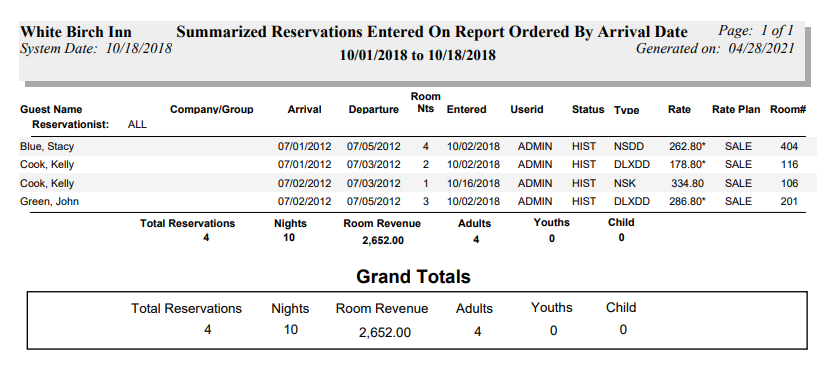Click Total Reservations label in Grand Totals box
Image resolution: width=825 pixels, height=374 pixels.
coord(186,309)
